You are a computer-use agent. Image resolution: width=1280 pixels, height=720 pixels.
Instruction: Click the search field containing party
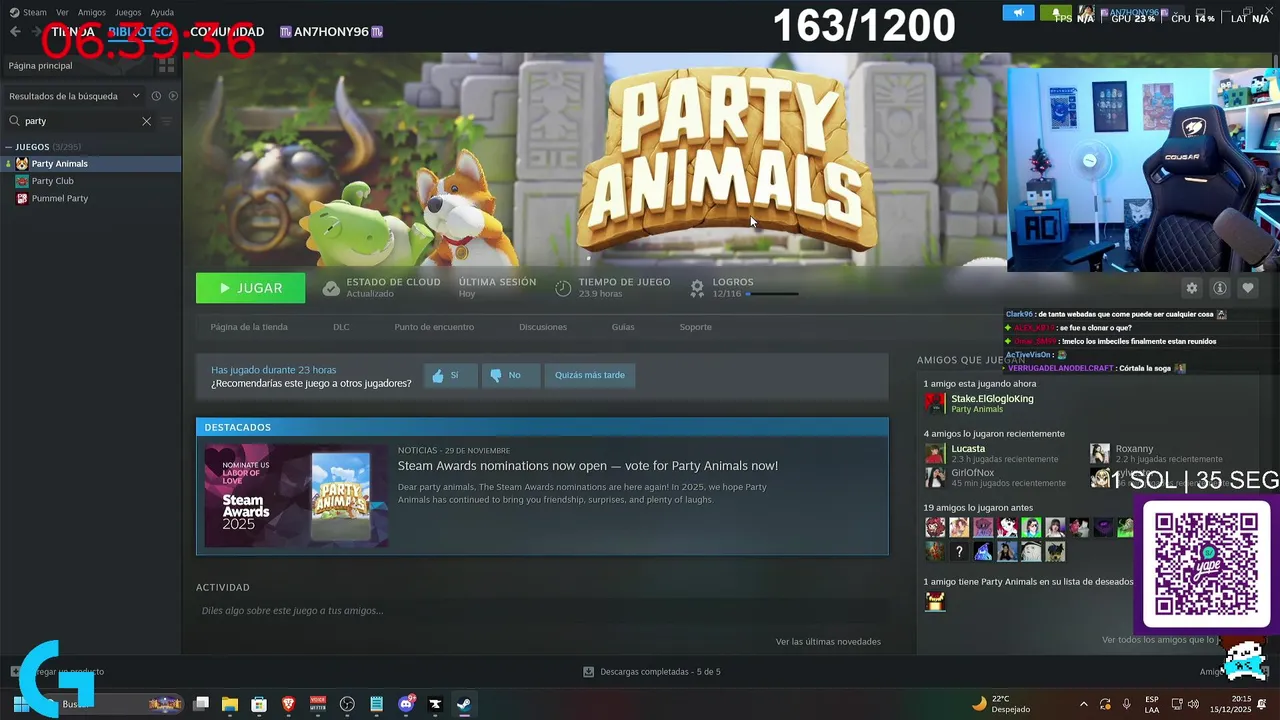click(80, 121)
